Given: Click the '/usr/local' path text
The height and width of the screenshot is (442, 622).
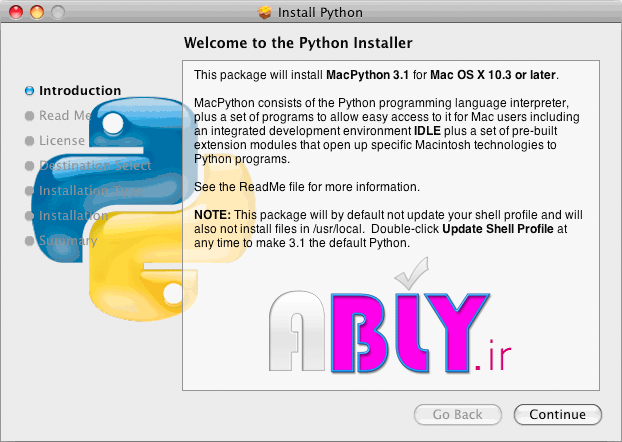Looking at the screenshot, I should point(337,229).
